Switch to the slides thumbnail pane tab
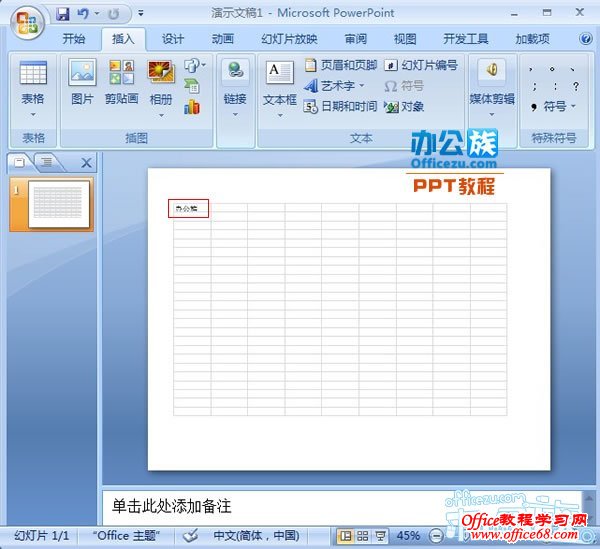This screenshot has width=600, height=549. [x=19, y=163]
